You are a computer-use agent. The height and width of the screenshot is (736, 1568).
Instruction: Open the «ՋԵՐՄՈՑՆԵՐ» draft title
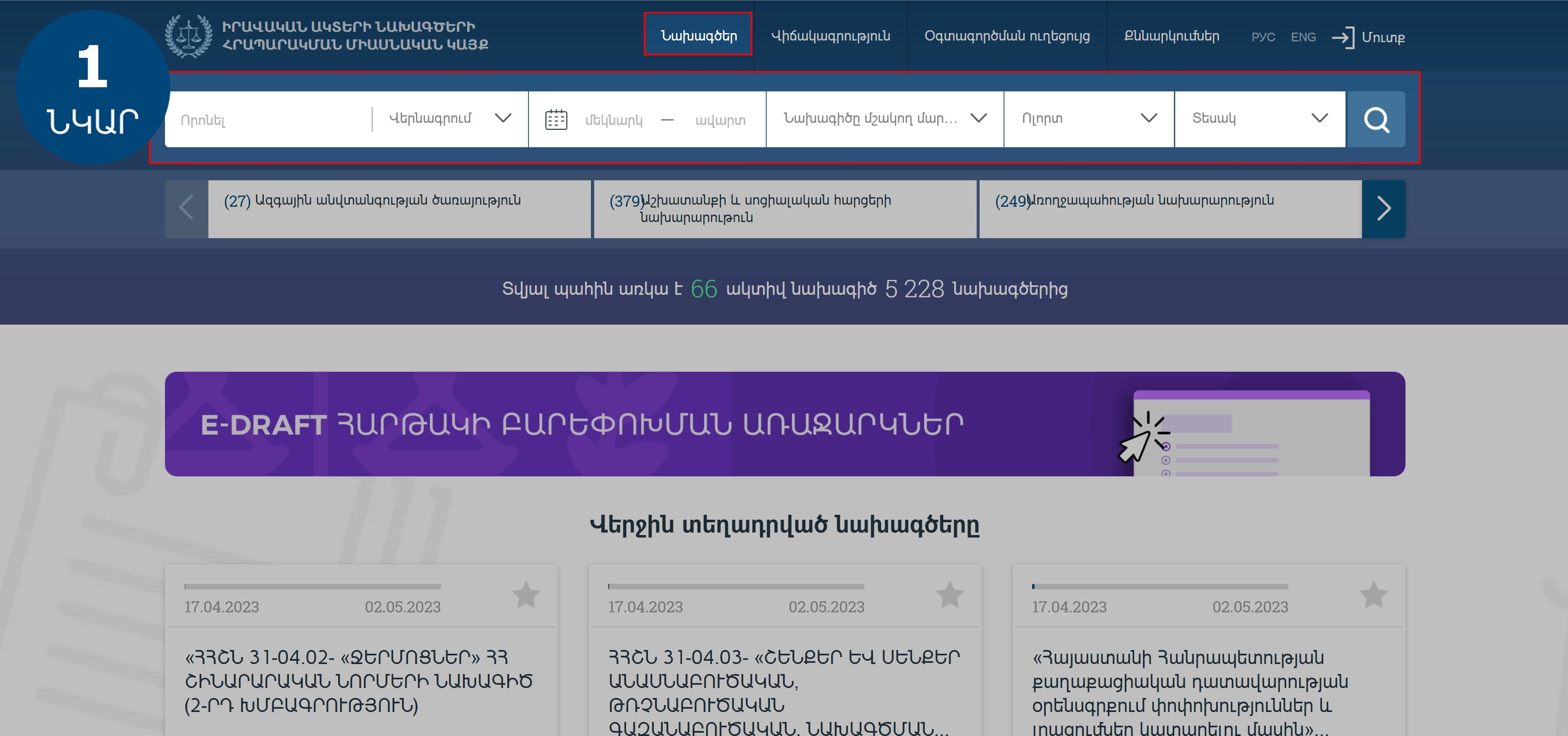[x=359, y=681]
